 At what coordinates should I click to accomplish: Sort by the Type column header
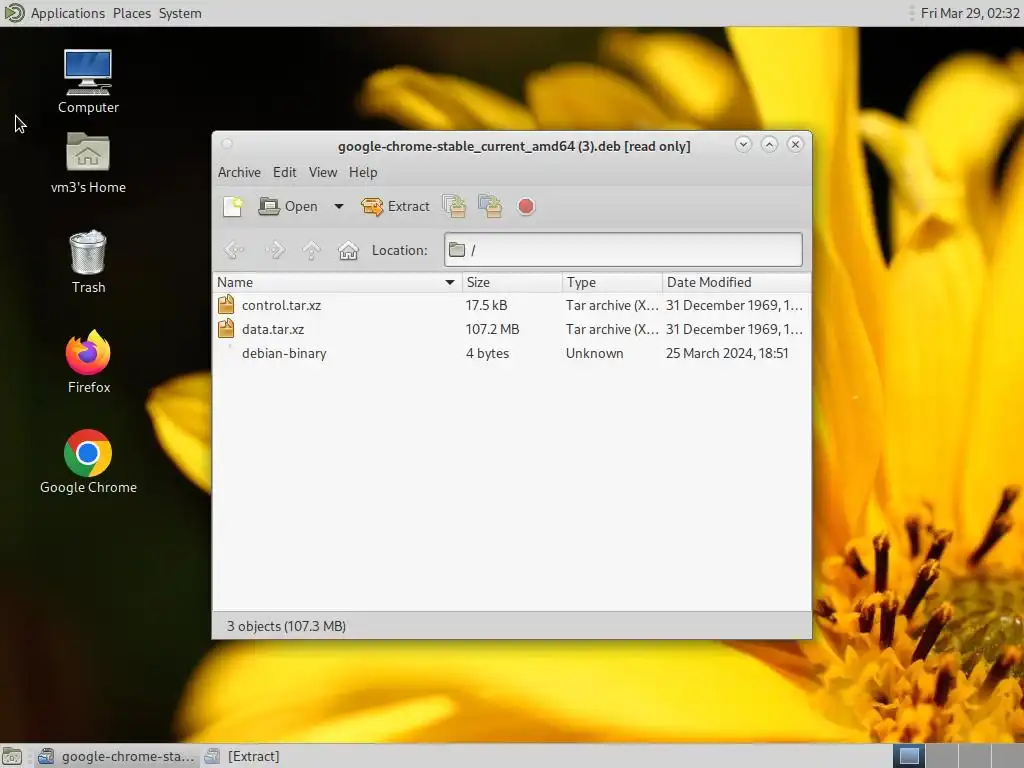pyautogui.click(x=612, y=282)
